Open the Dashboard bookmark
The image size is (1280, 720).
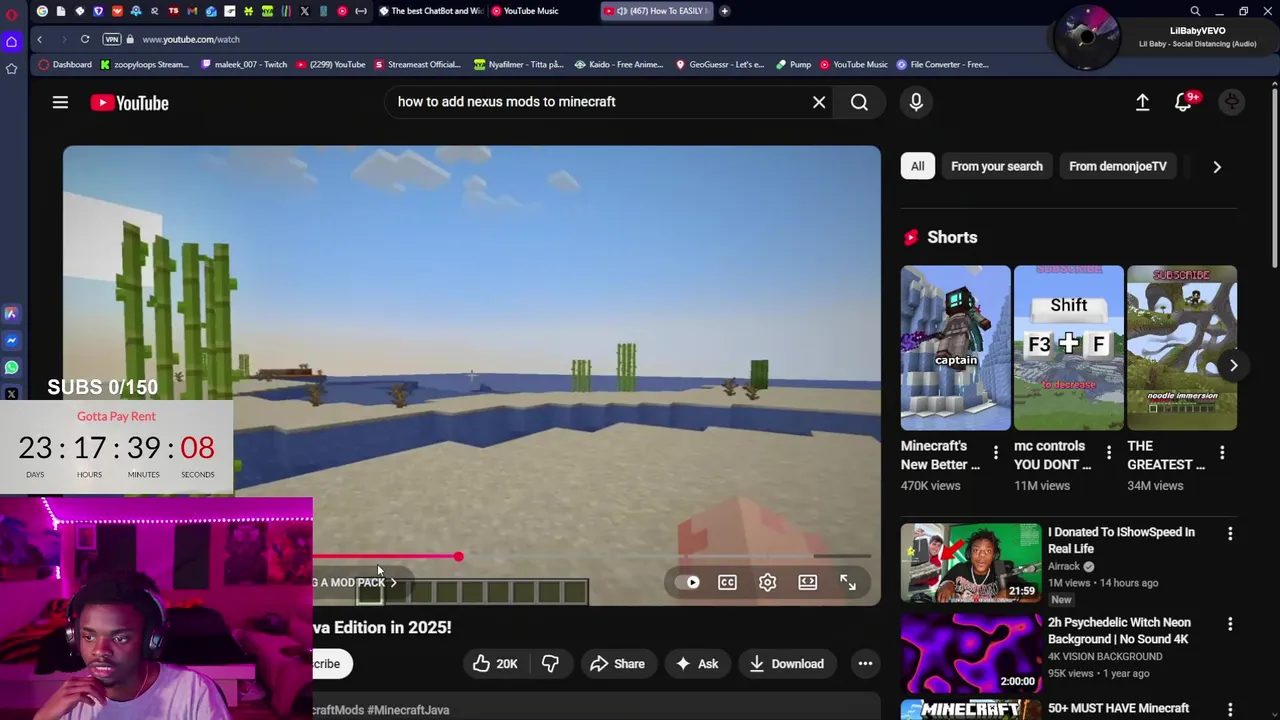tap(65, 64)
